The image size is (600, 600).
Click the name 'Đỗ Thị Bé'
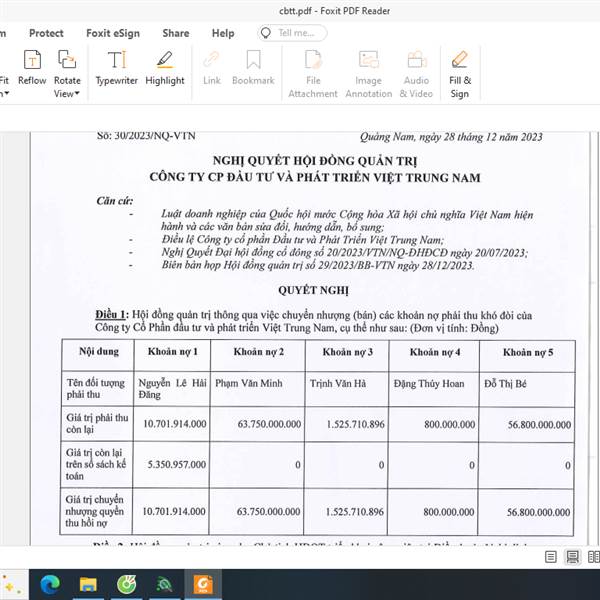point(505,383)
